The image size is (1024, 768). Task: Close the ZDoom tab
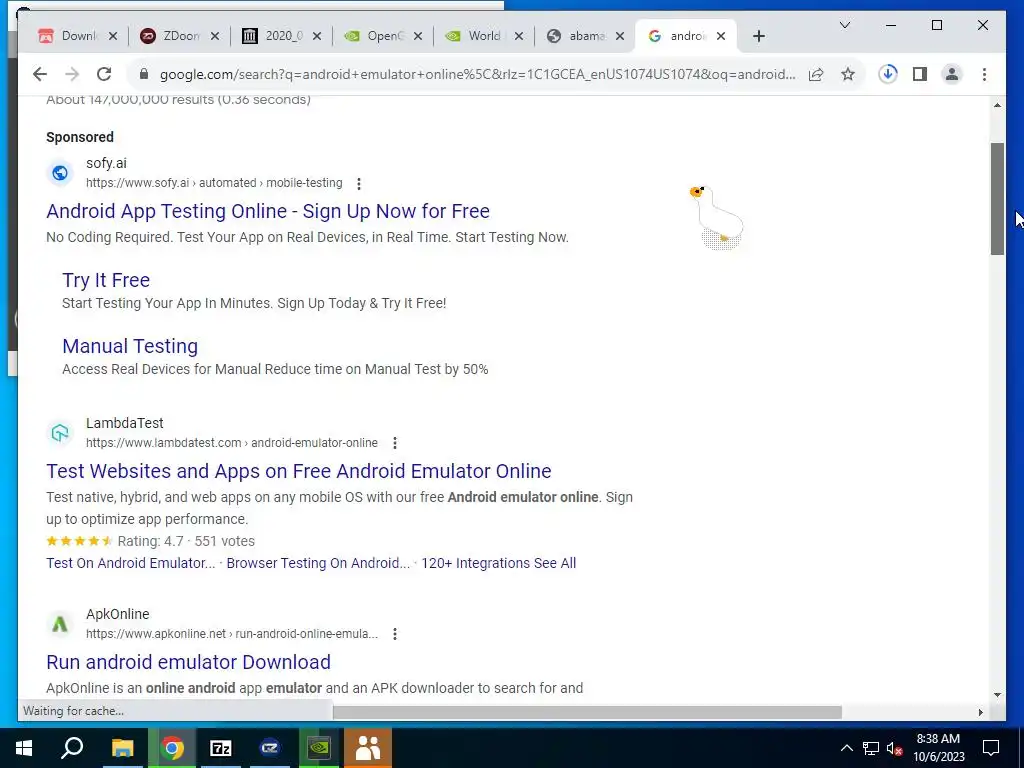pyautogui.click(x=215, y=36)
